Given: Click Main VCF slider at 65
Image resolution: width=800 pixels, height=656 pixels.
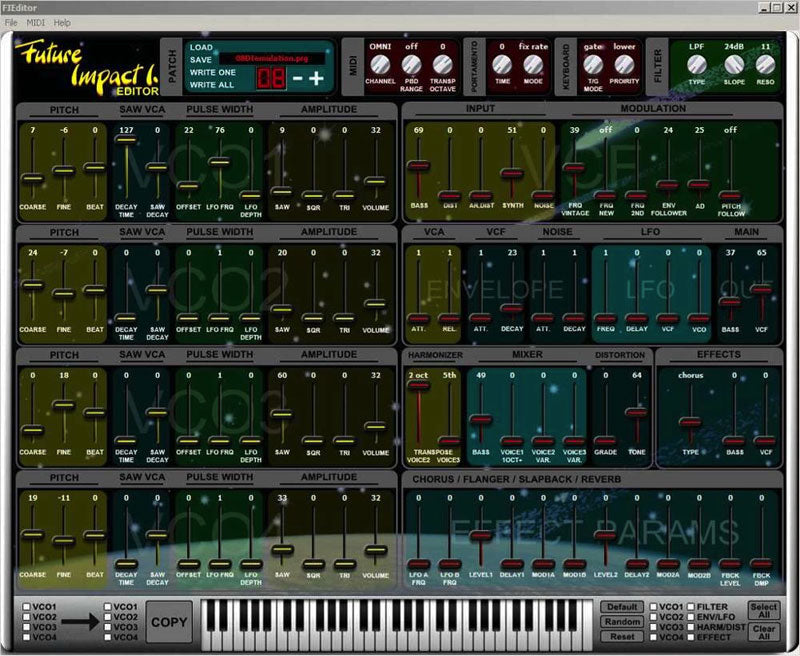Looking at the screenshot, I should coord(761,289).
